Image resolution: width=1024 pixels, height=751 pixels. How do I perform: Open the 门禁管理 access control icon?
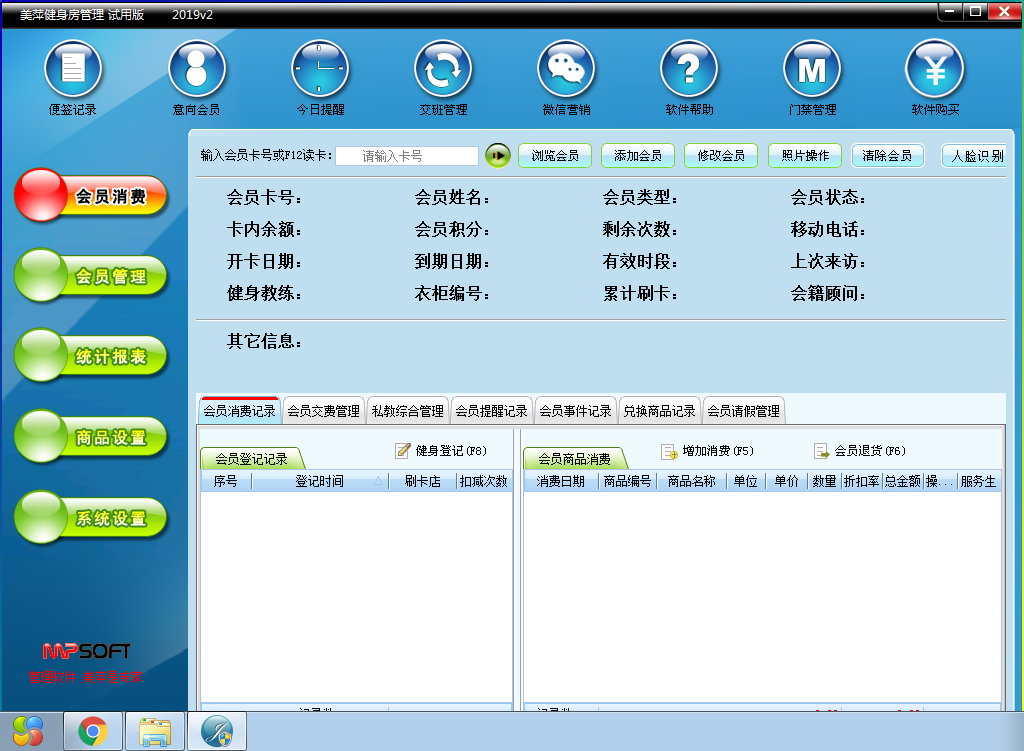[811, 70]
